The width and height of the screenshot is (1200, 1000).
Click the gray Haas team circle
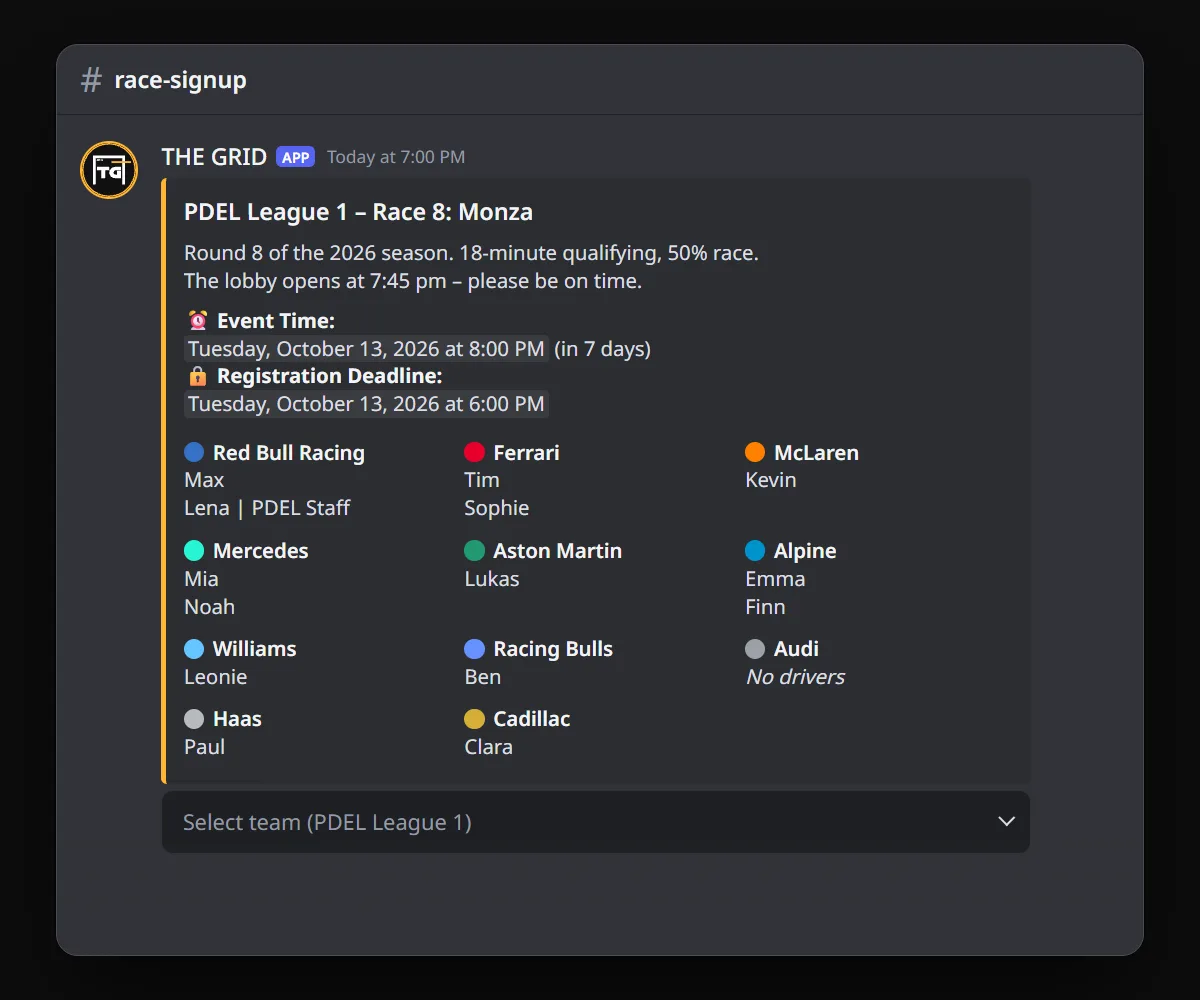pos(194,719)
